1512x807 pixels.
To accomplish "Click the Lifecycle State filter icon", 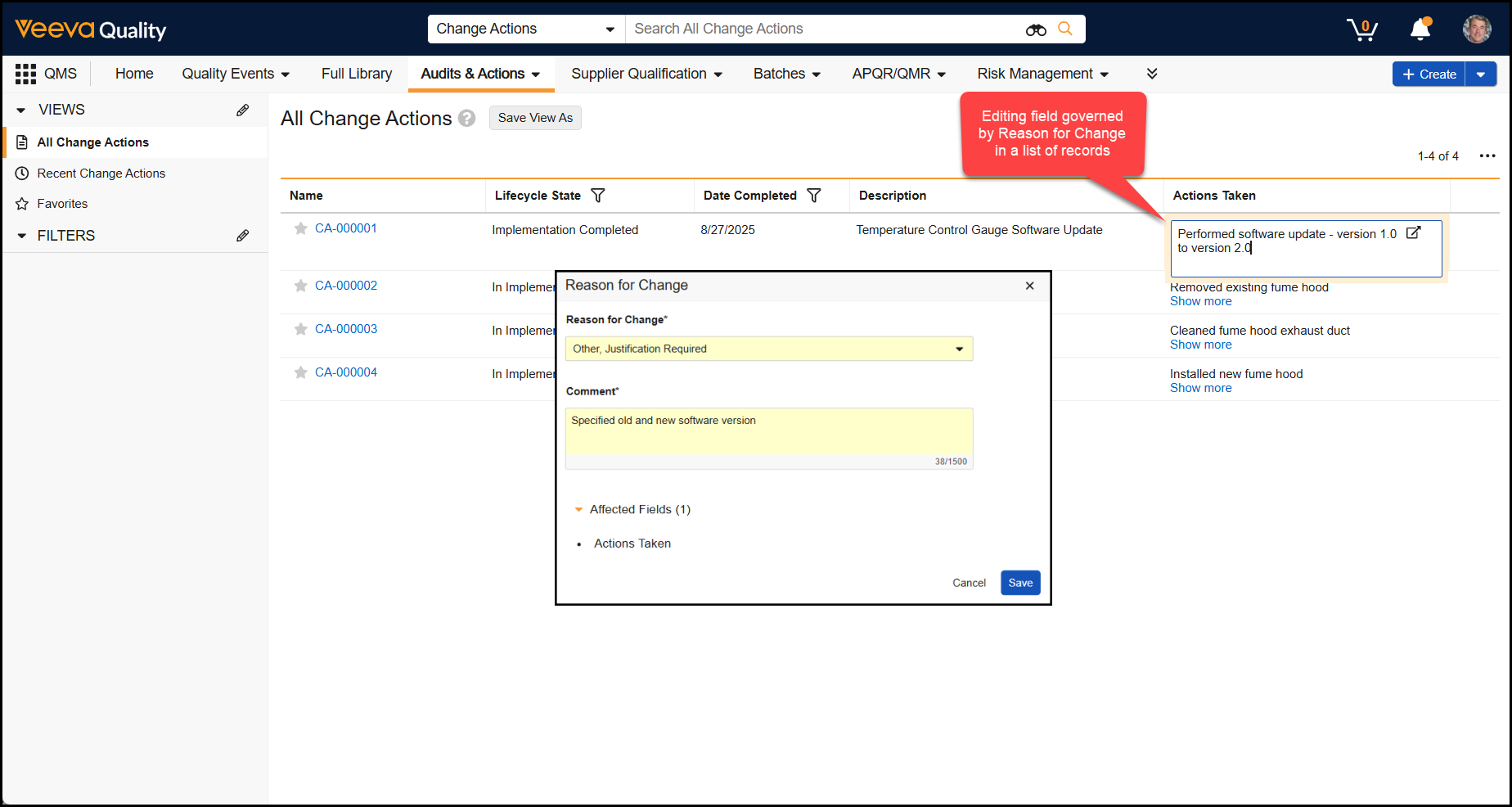I will click(598, 196).
